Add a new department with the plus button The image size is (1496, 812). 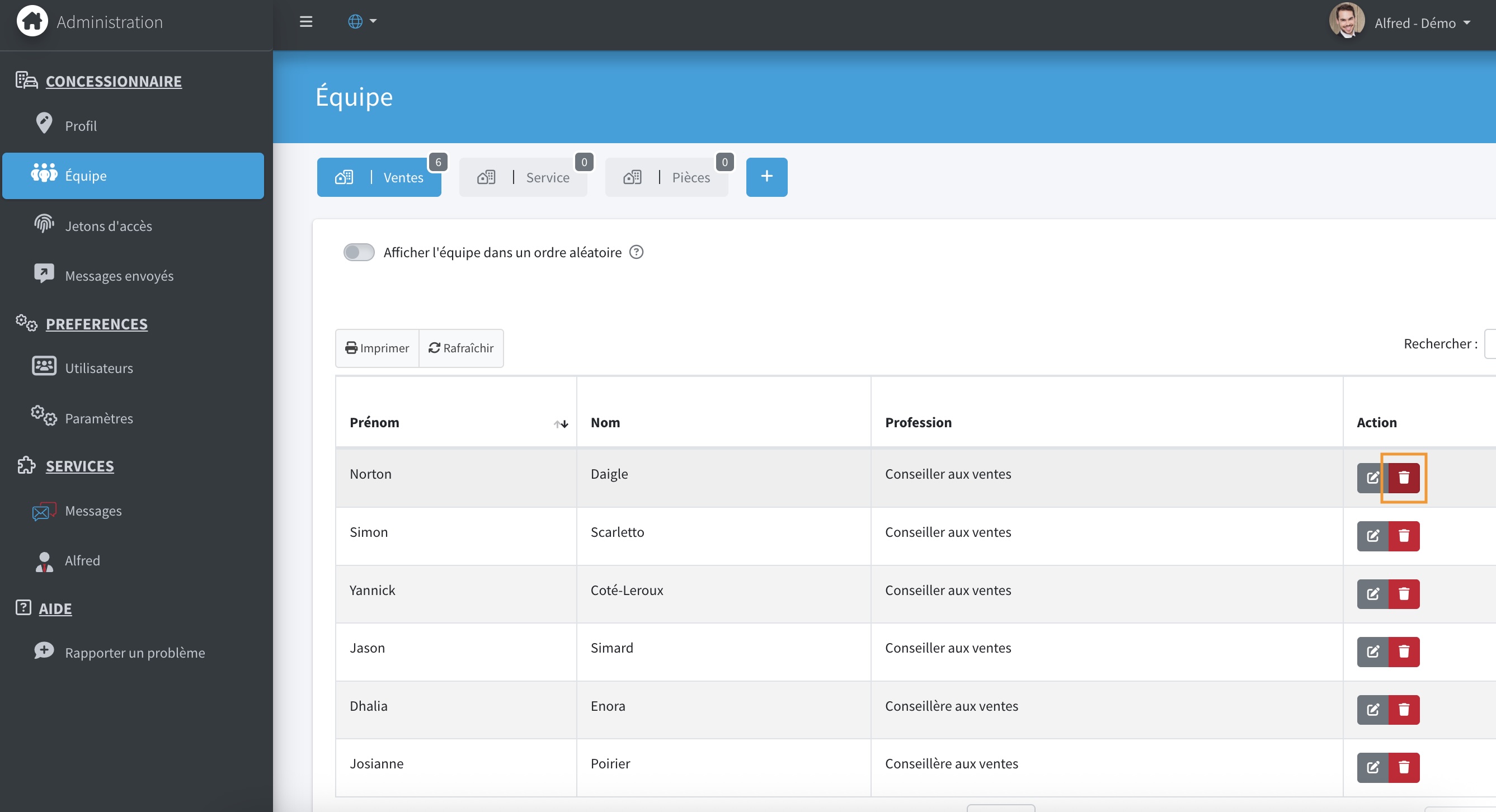click(766, 177)
